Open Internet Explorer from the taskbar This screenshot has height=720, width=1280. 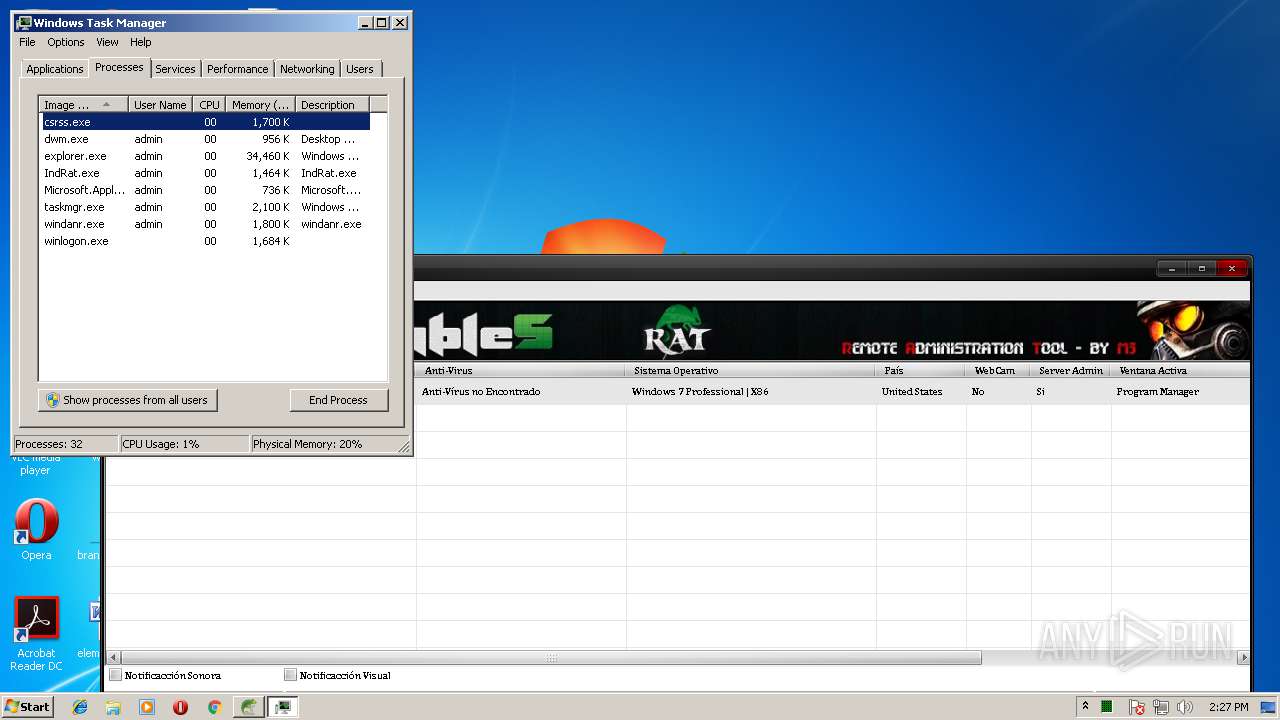click(x=80, y=707)
